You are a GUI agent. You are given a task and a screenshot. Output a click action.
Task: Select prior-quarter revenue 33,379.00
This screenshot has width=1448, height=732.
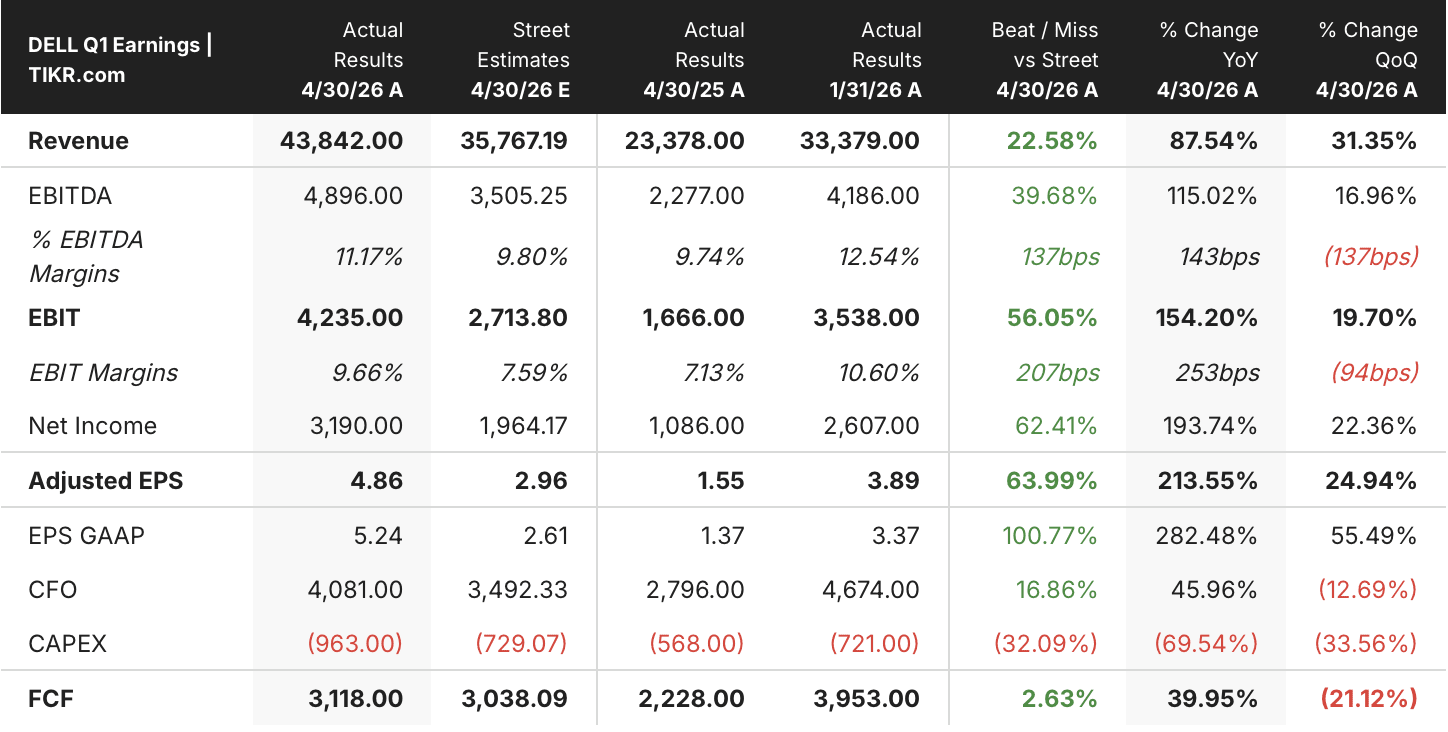tap(860, 141)
